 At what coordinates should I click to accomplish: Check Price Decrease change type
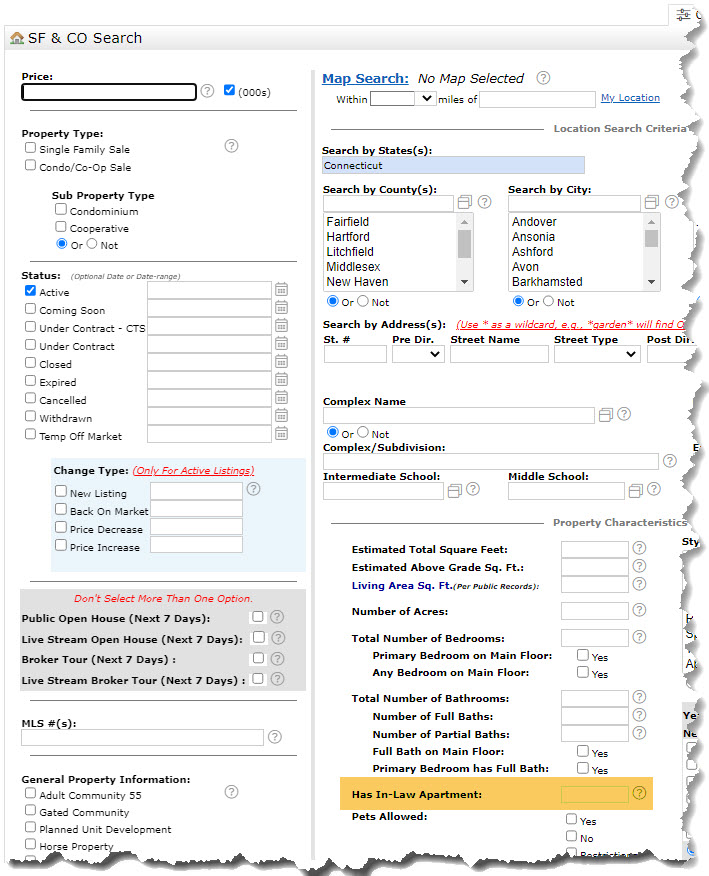point(61,527)
